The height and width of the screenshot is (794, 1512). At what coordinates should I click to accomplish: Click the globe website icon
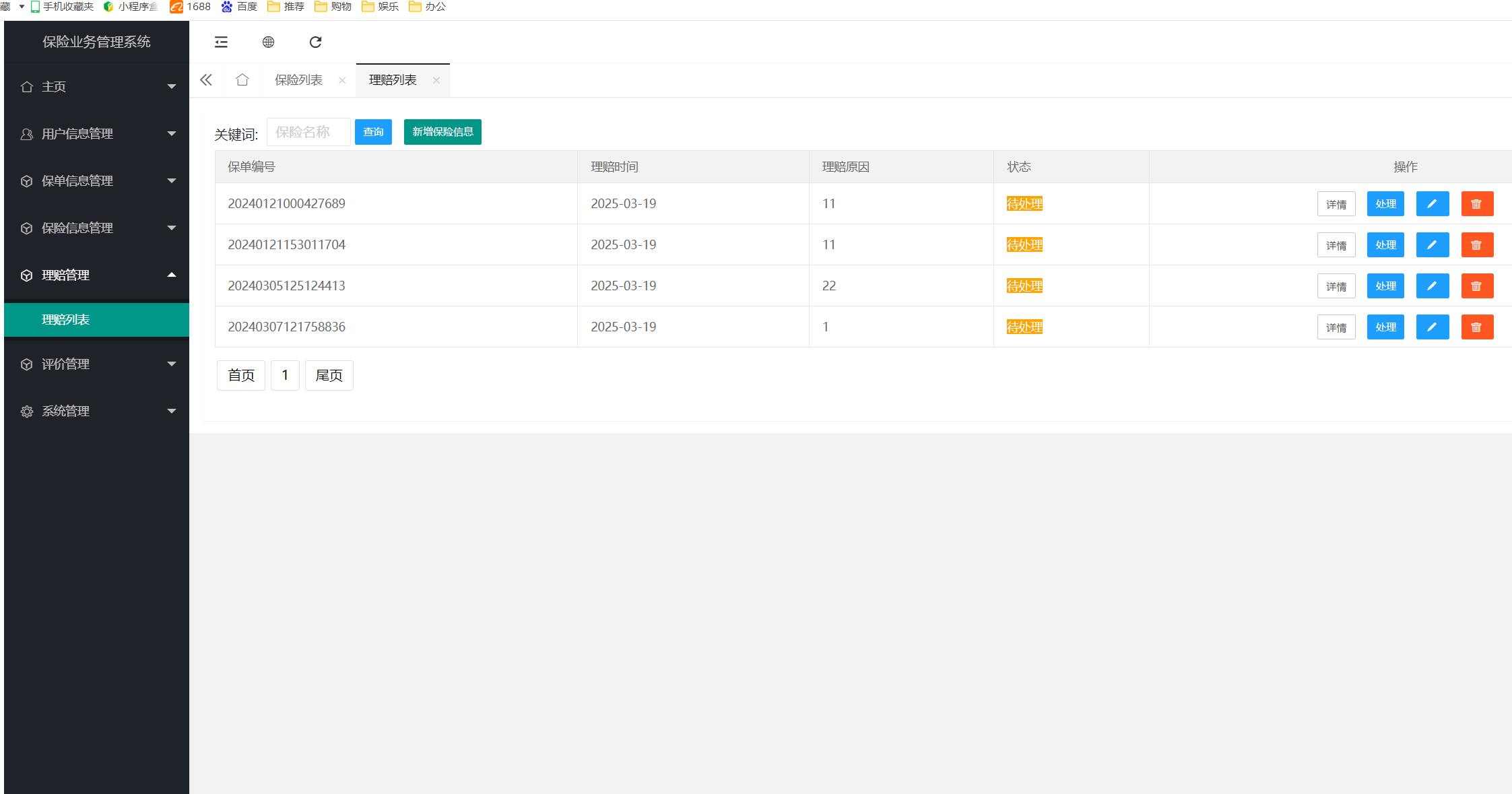268,42
